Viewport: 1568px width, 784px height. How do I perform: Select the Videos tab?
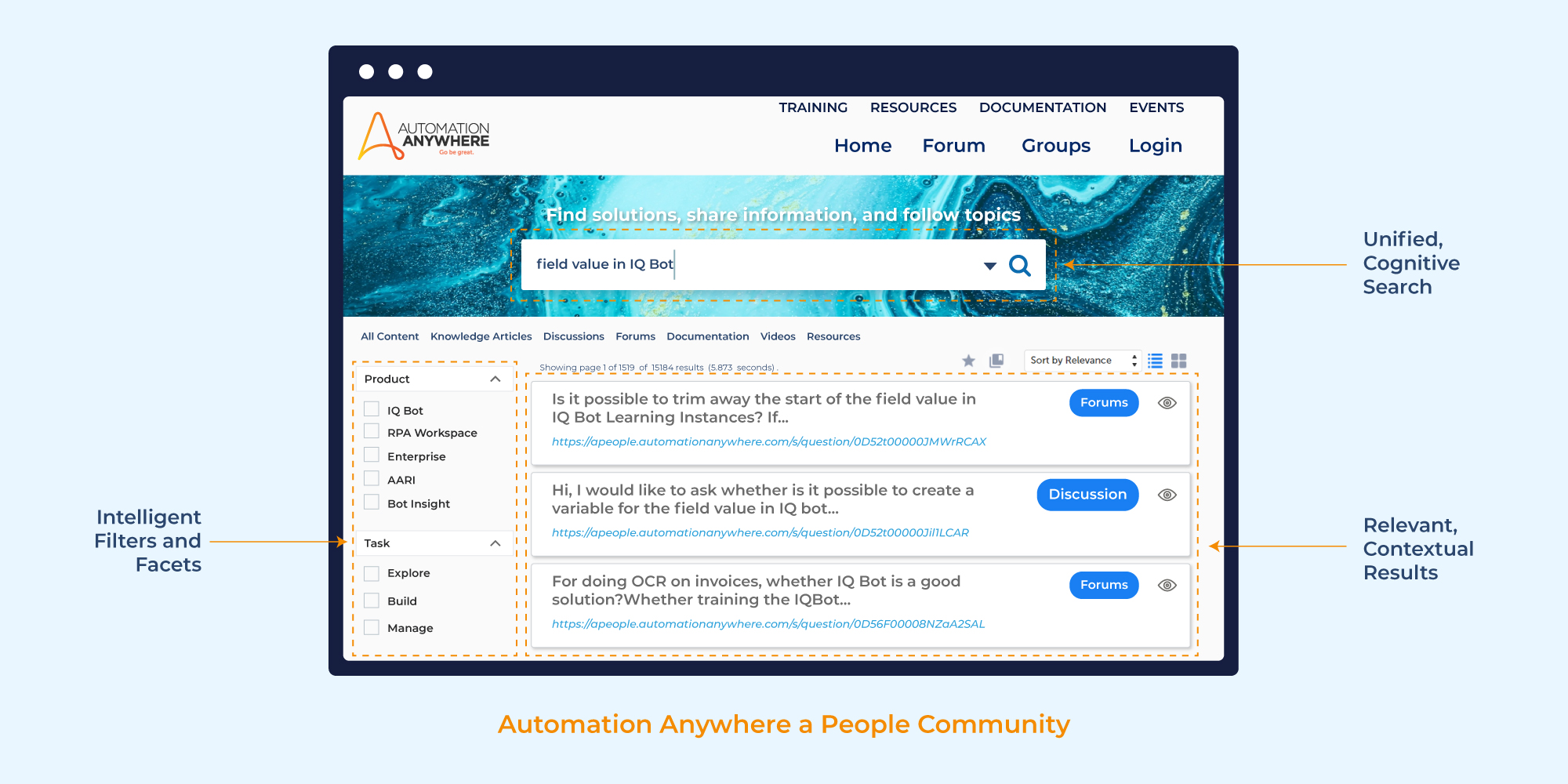(778, 336)
